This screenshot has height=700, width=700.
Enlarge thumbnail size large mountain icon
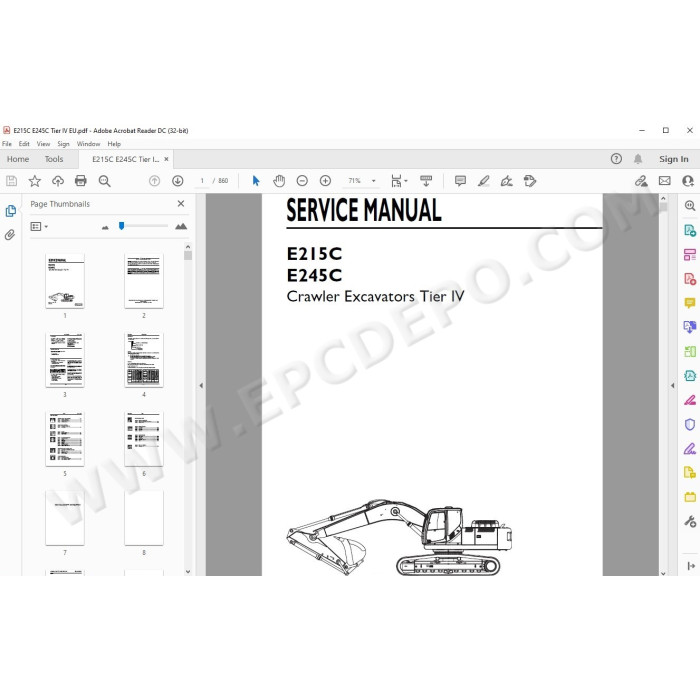click(181, 226)
